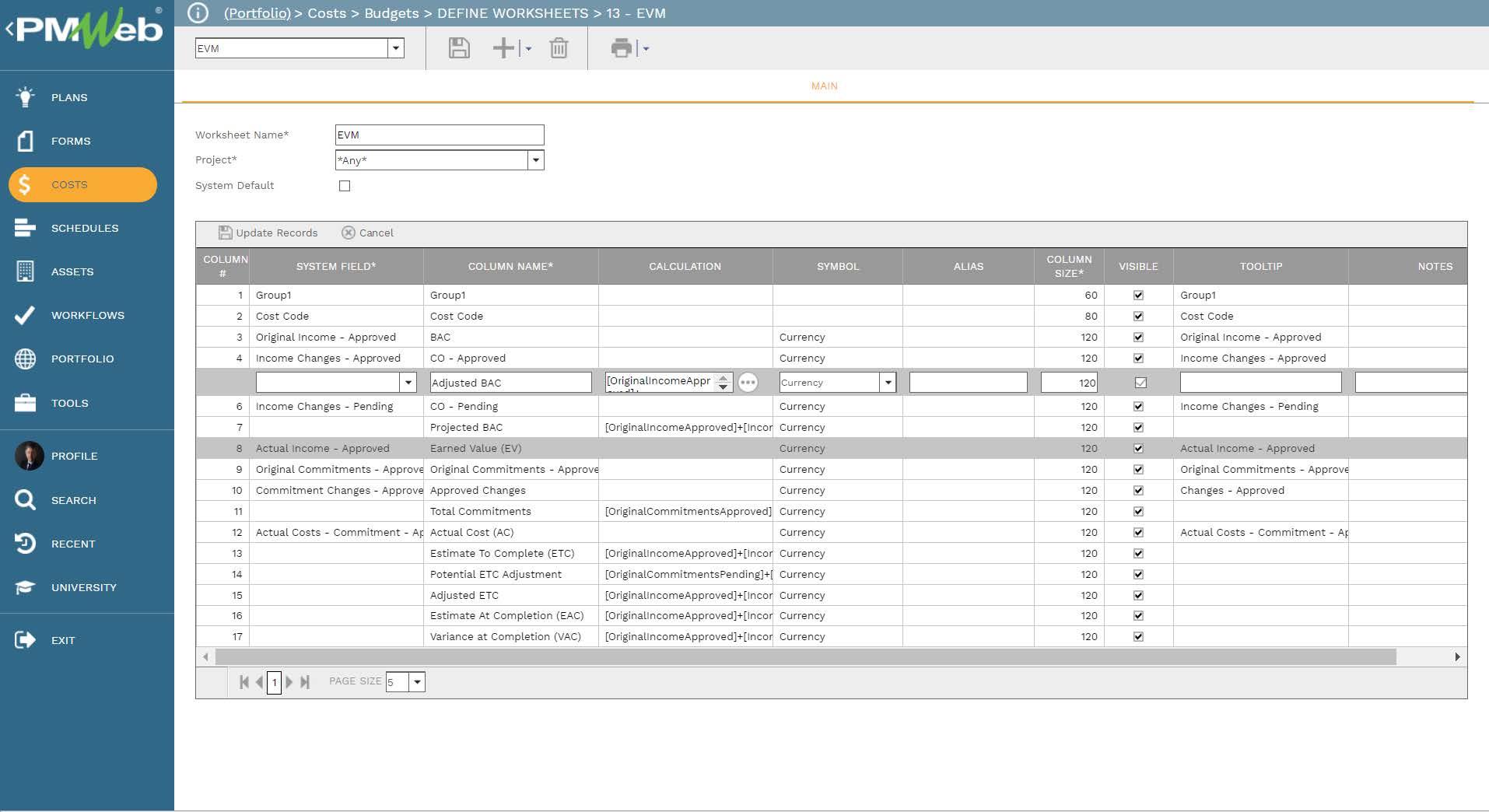
Task: Follow the (Portfolio) breadcrumb link
Action: coord(258,13)
